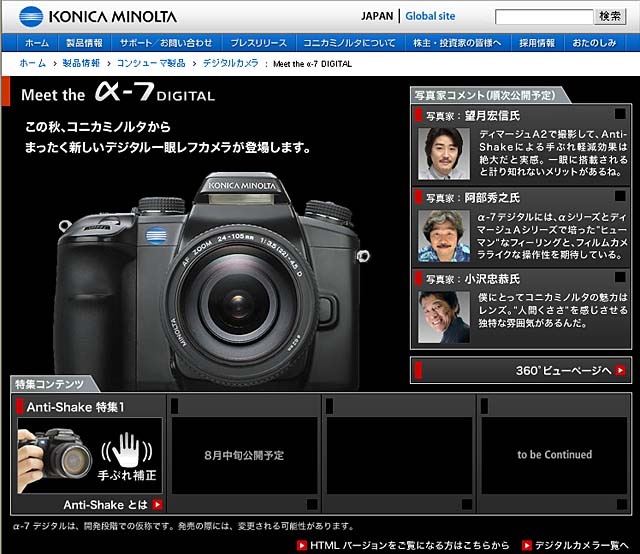
Task: Click the JAPAN site label
Action: (x=377, y=16)
